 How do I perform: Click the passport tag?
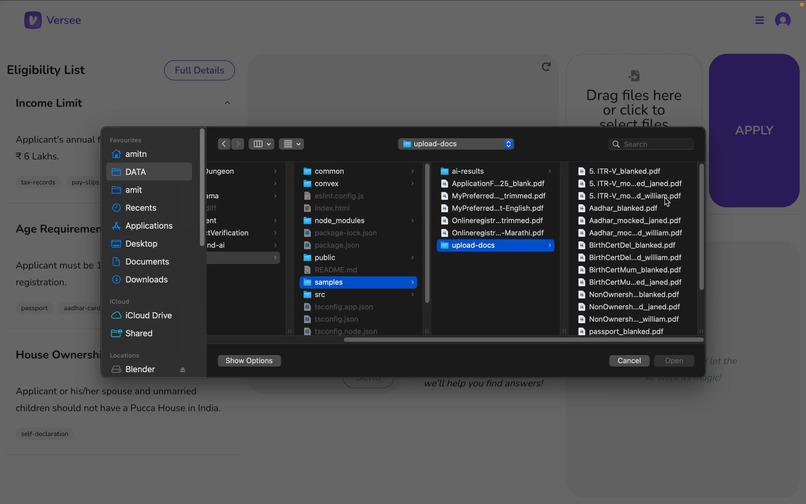[34, 308]
